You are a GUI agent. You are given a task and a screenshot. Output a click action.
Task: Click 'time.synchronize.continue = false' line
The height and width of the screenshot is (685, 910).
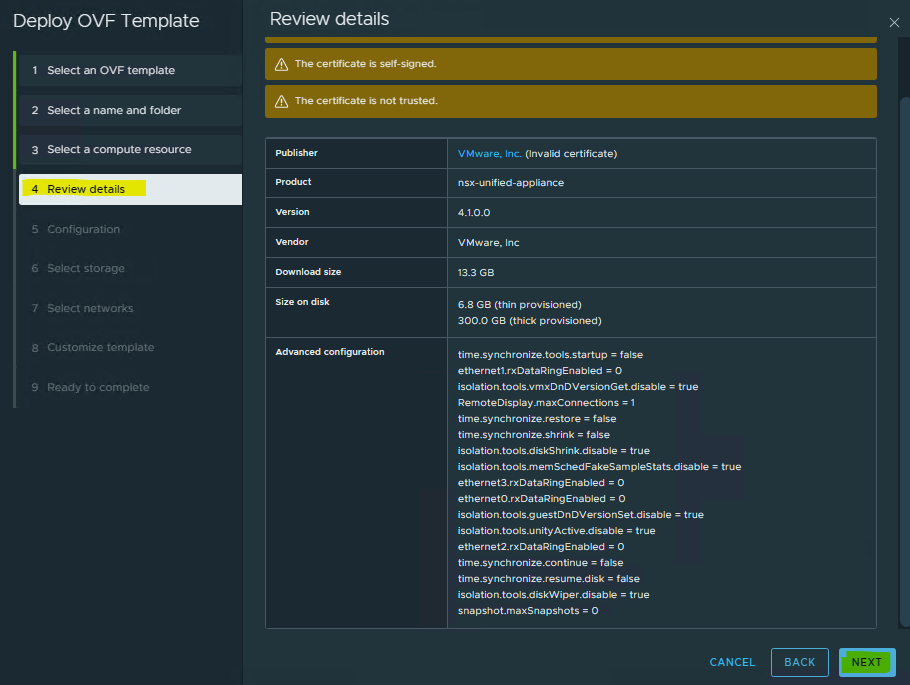pyautogui.click(x=540, y=563)
